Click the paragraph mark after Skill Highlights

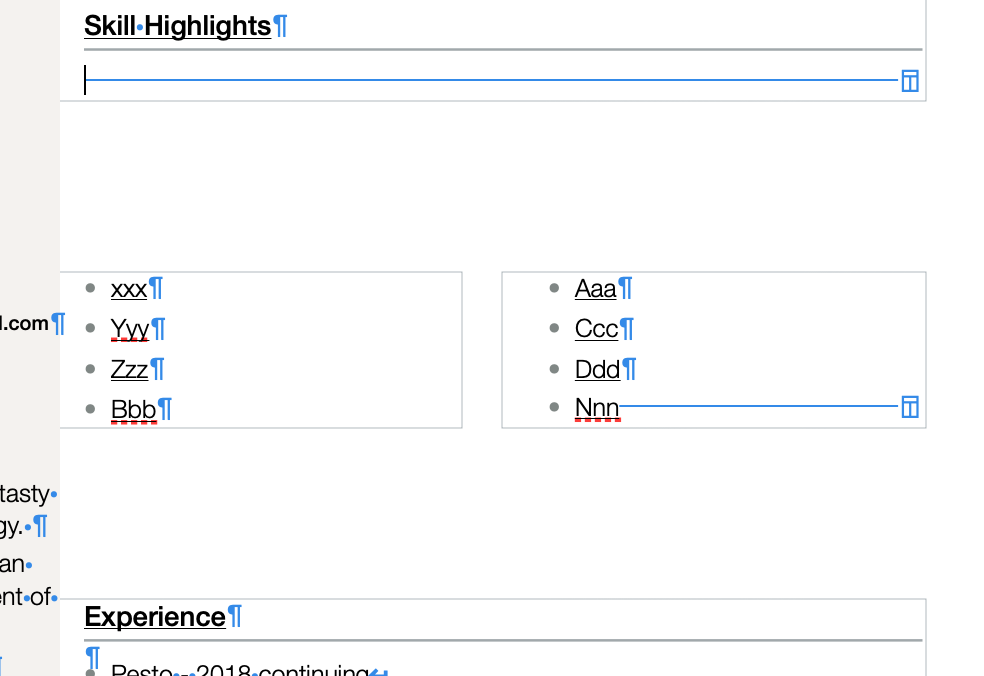(281, 26)
